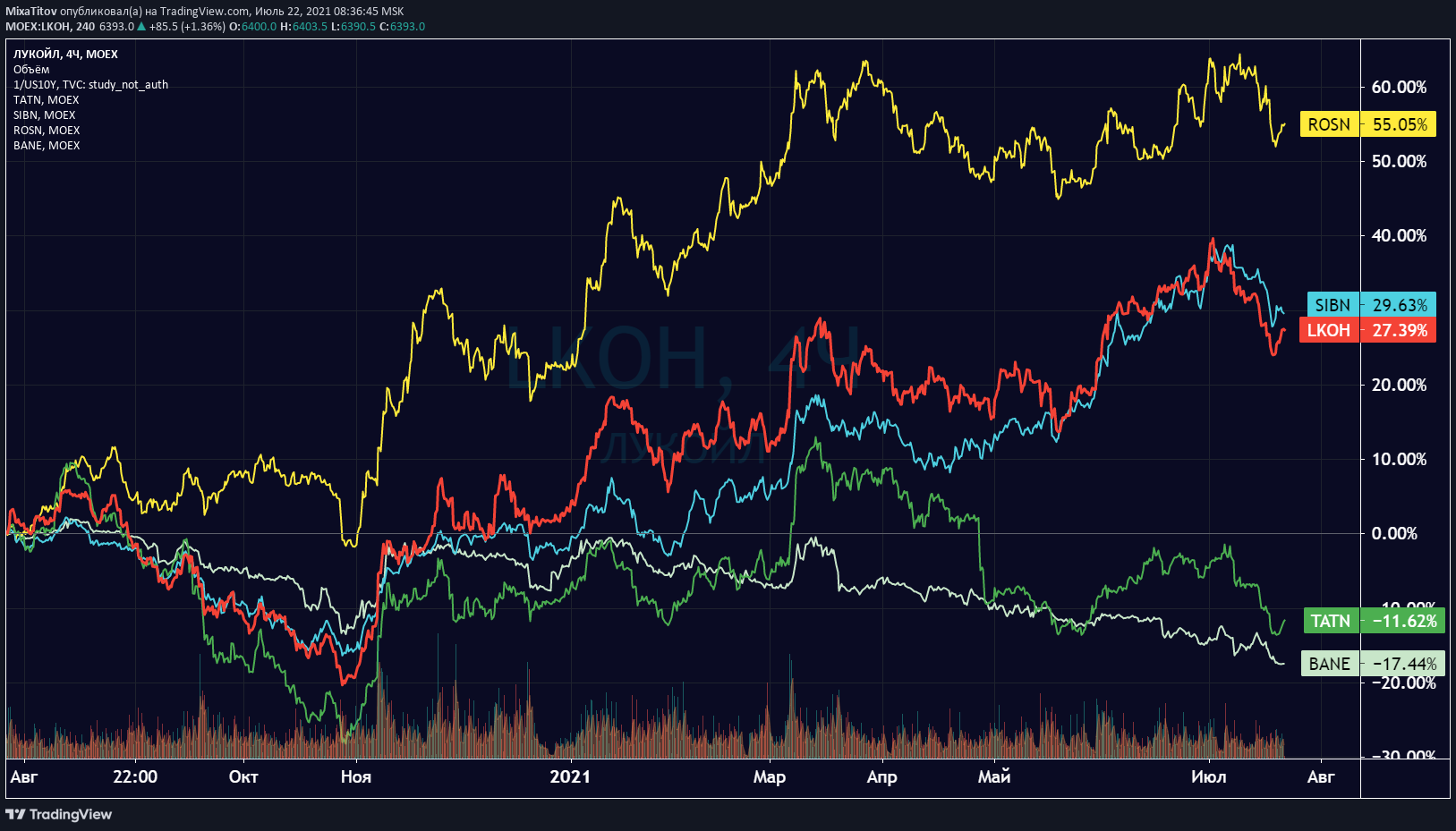
Task: Click the TATN −11.62% price label
Action: point(1374,621)
